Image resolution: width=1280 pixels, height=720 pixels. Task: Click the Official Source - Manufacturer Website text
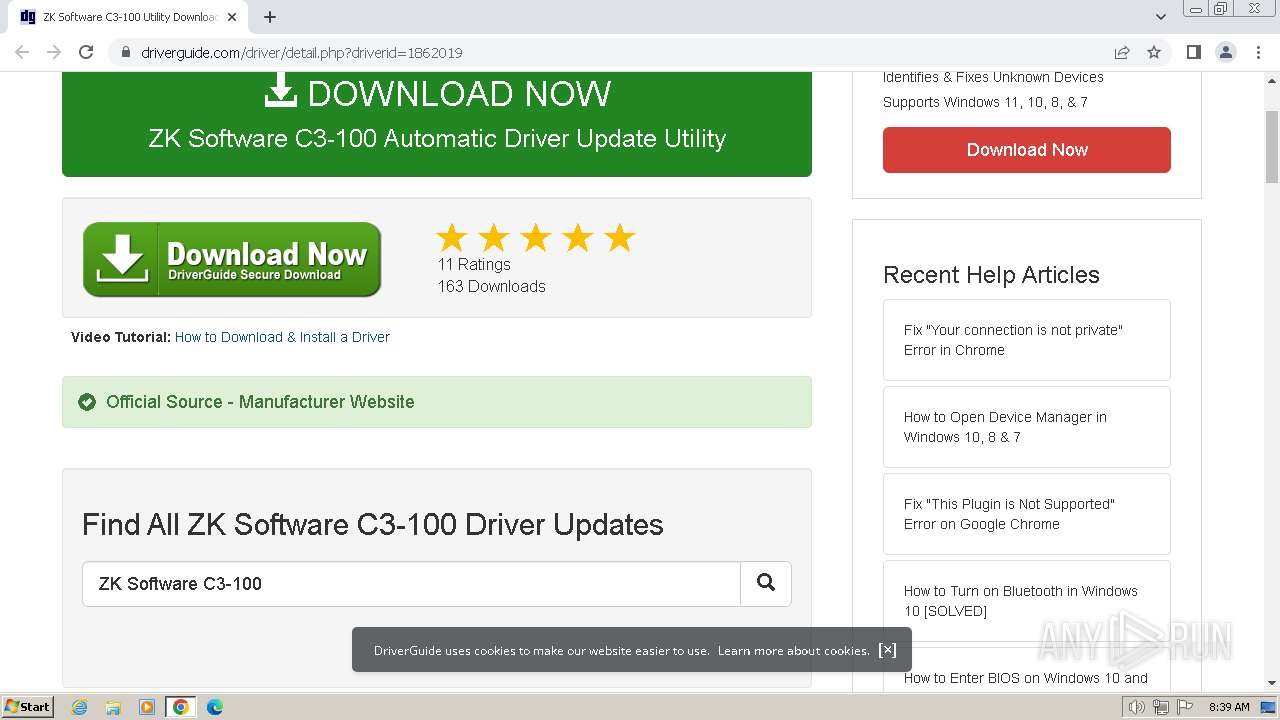260,402
